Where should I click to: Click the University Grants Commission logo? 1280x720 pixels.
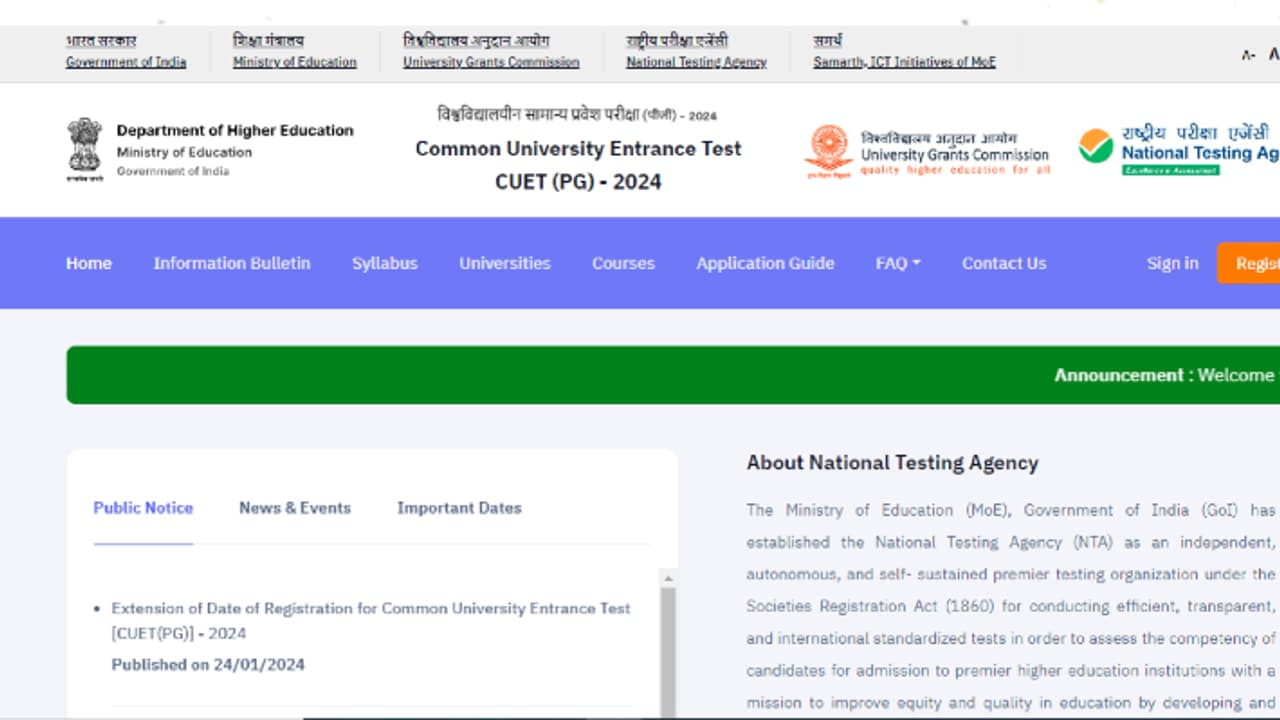coord(829,150)
